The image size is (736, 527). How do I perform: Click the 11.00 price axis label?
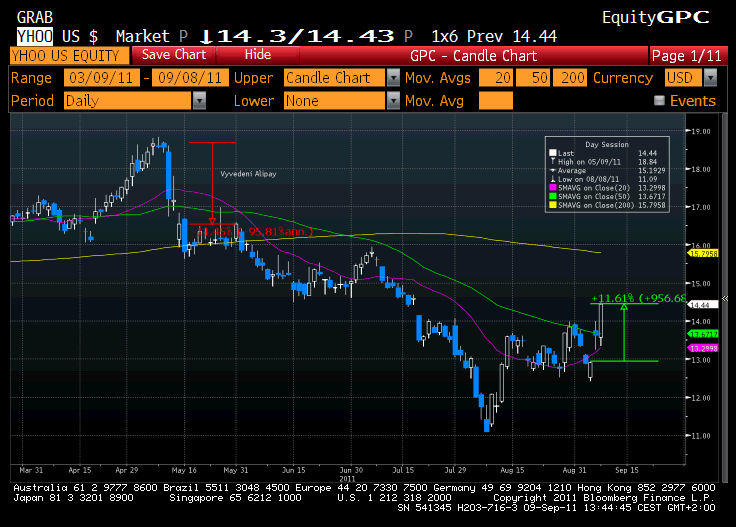[x=701, y=436]
